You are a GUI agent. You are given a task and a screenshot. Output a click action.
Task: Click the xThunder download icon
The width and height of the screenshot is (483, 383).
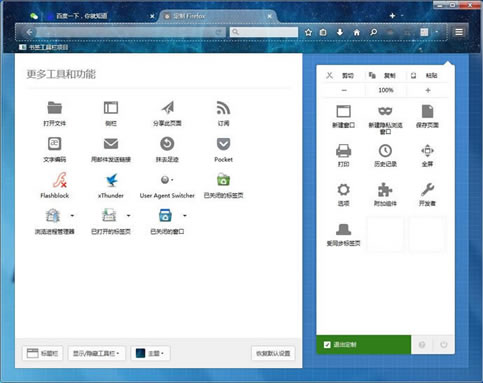point(111,180)
